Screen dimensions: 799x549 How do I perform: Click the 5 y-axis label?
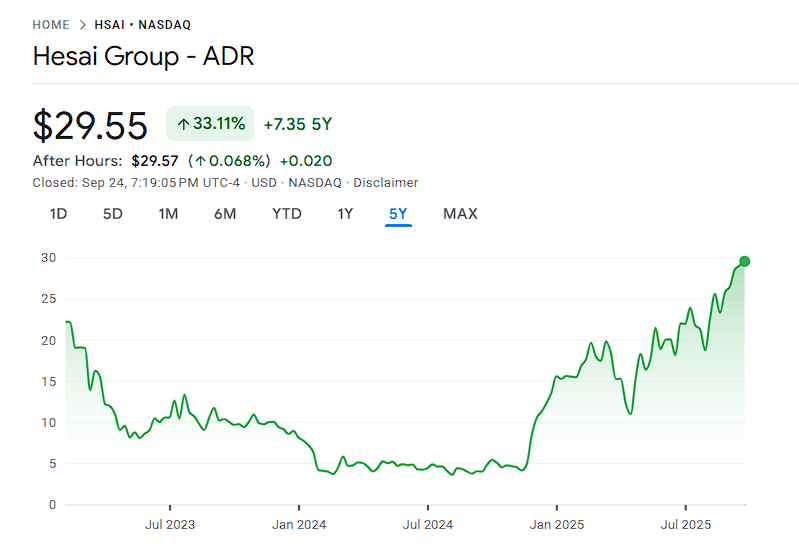click(52, 464)
